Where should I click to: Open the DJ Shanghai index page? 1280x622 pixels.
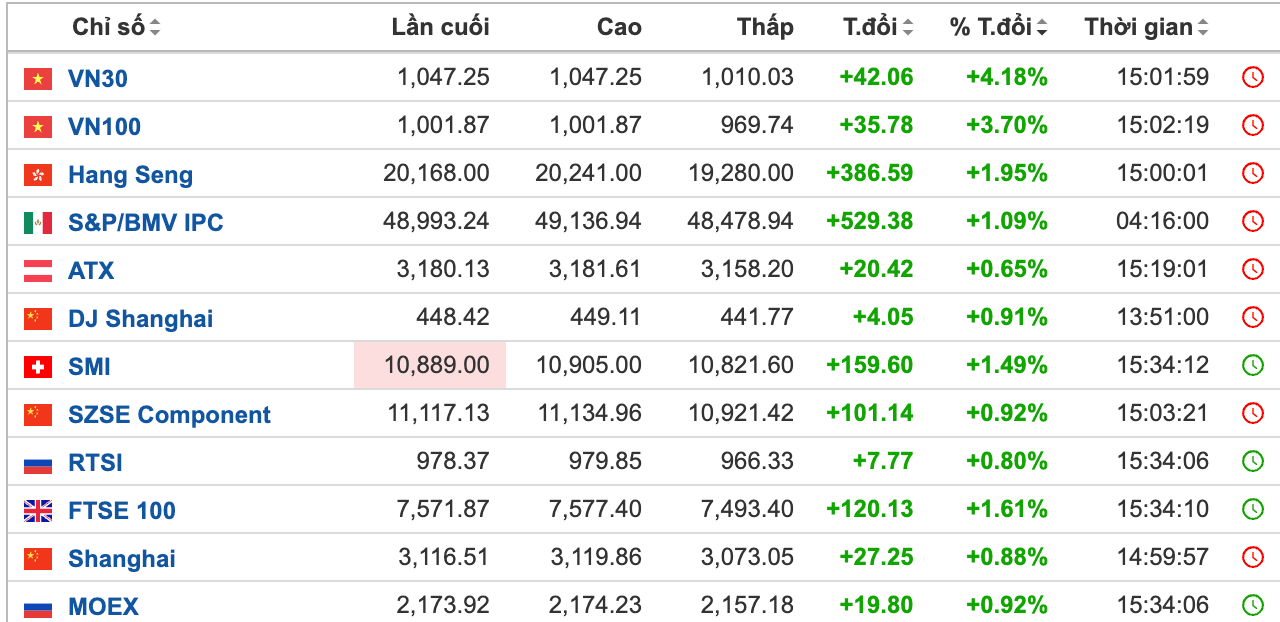(x=140, y=319)
